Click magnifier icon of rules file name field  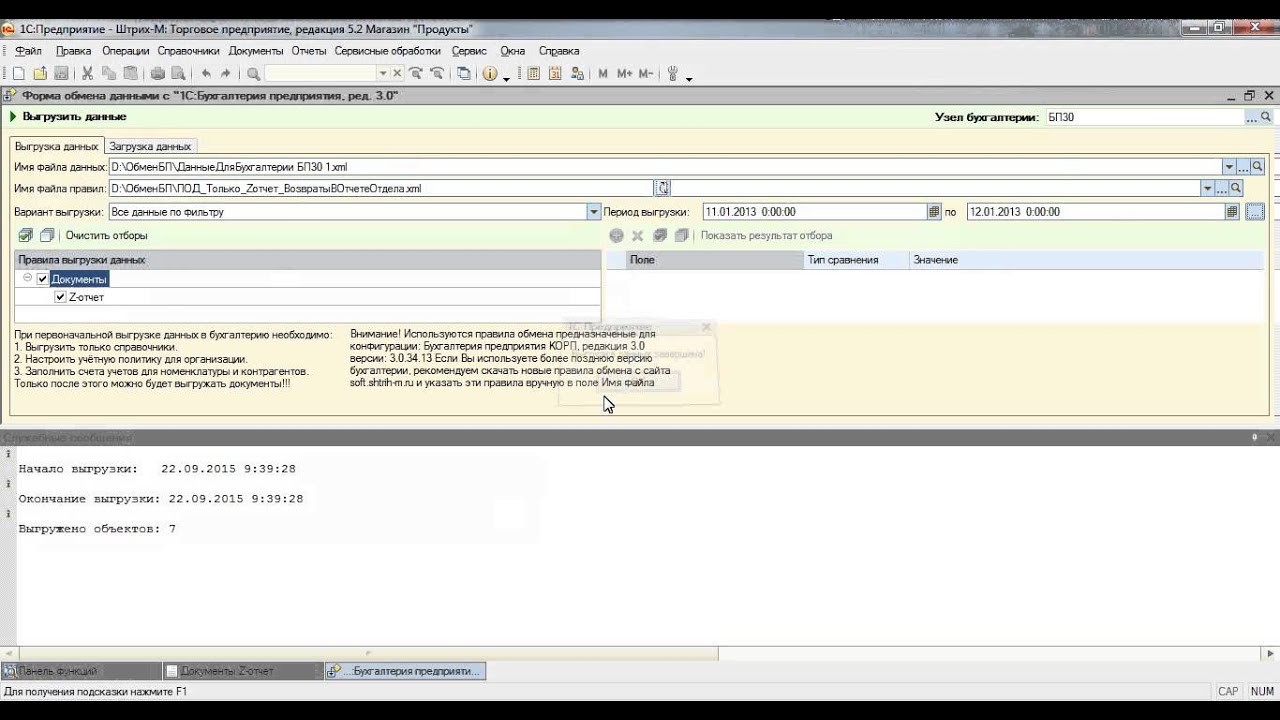click(1236, 188)
